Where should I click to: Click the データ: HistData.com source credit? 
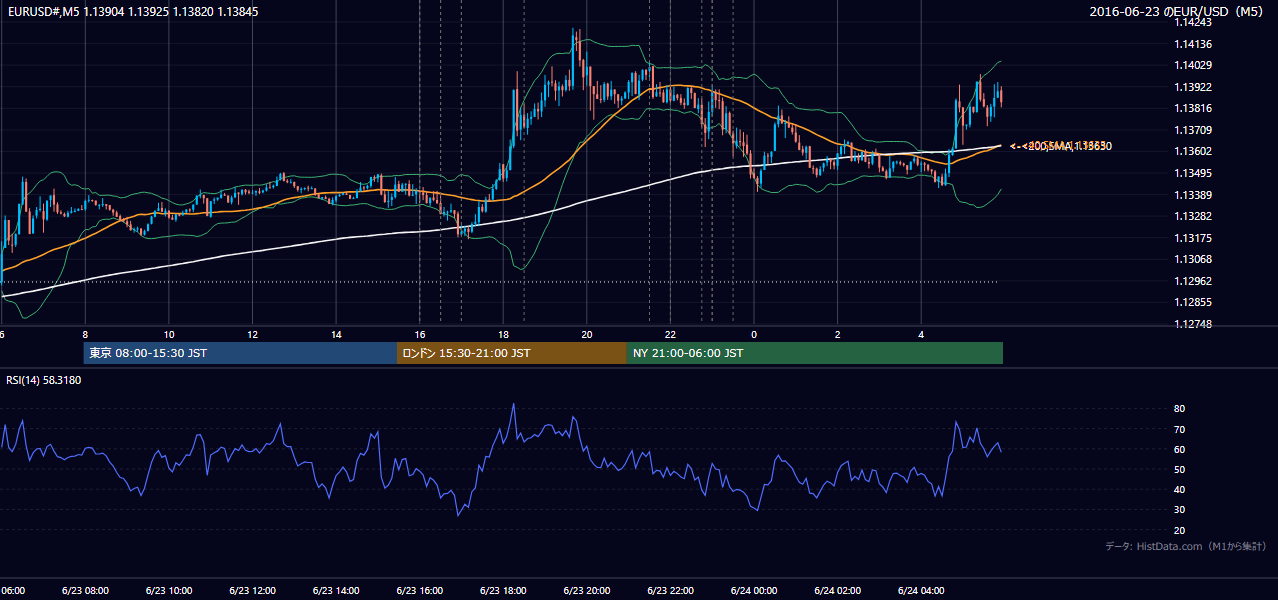(x=1186, y=546)
